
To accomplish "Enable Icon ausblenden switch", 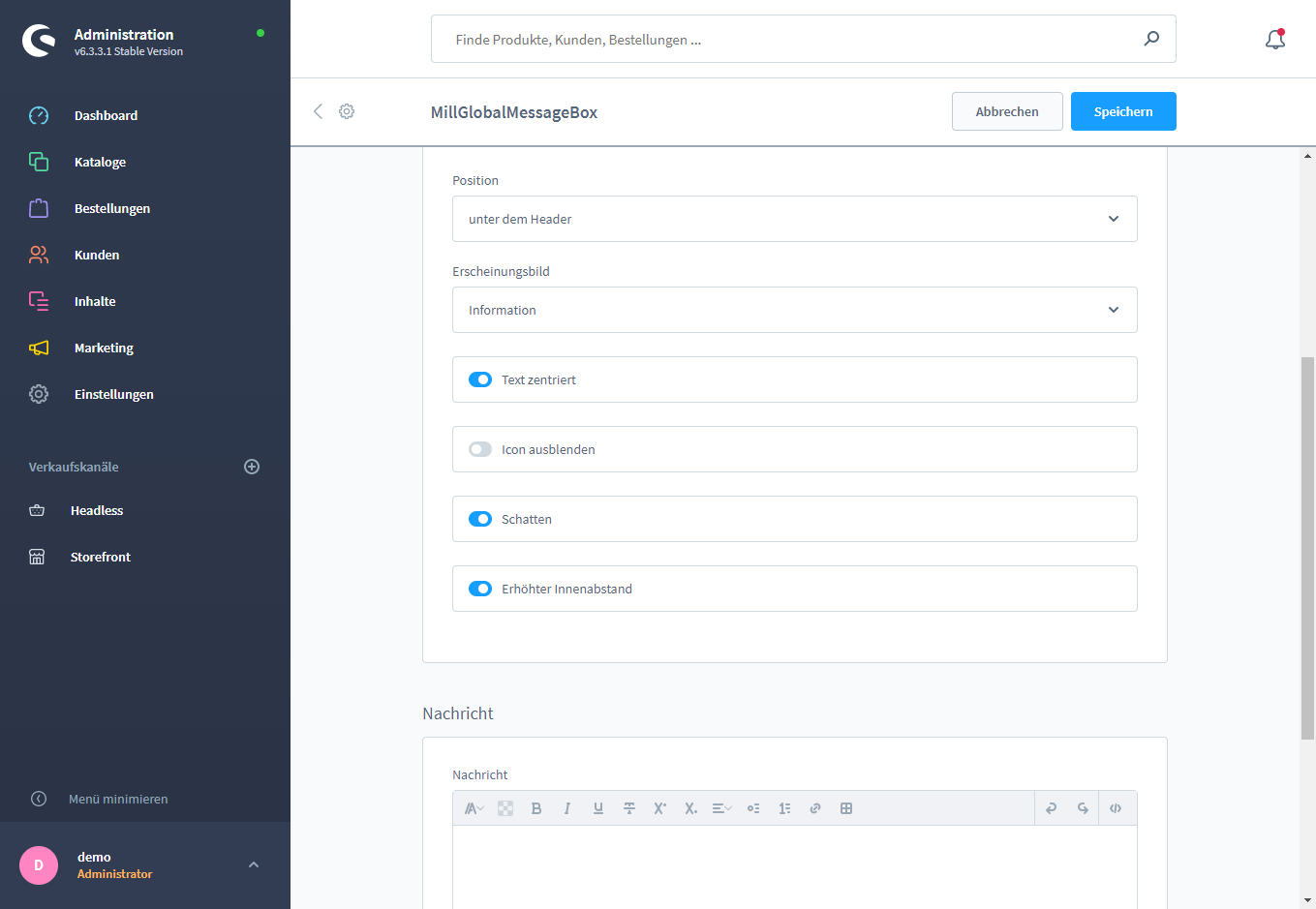I will click(480, 449).
